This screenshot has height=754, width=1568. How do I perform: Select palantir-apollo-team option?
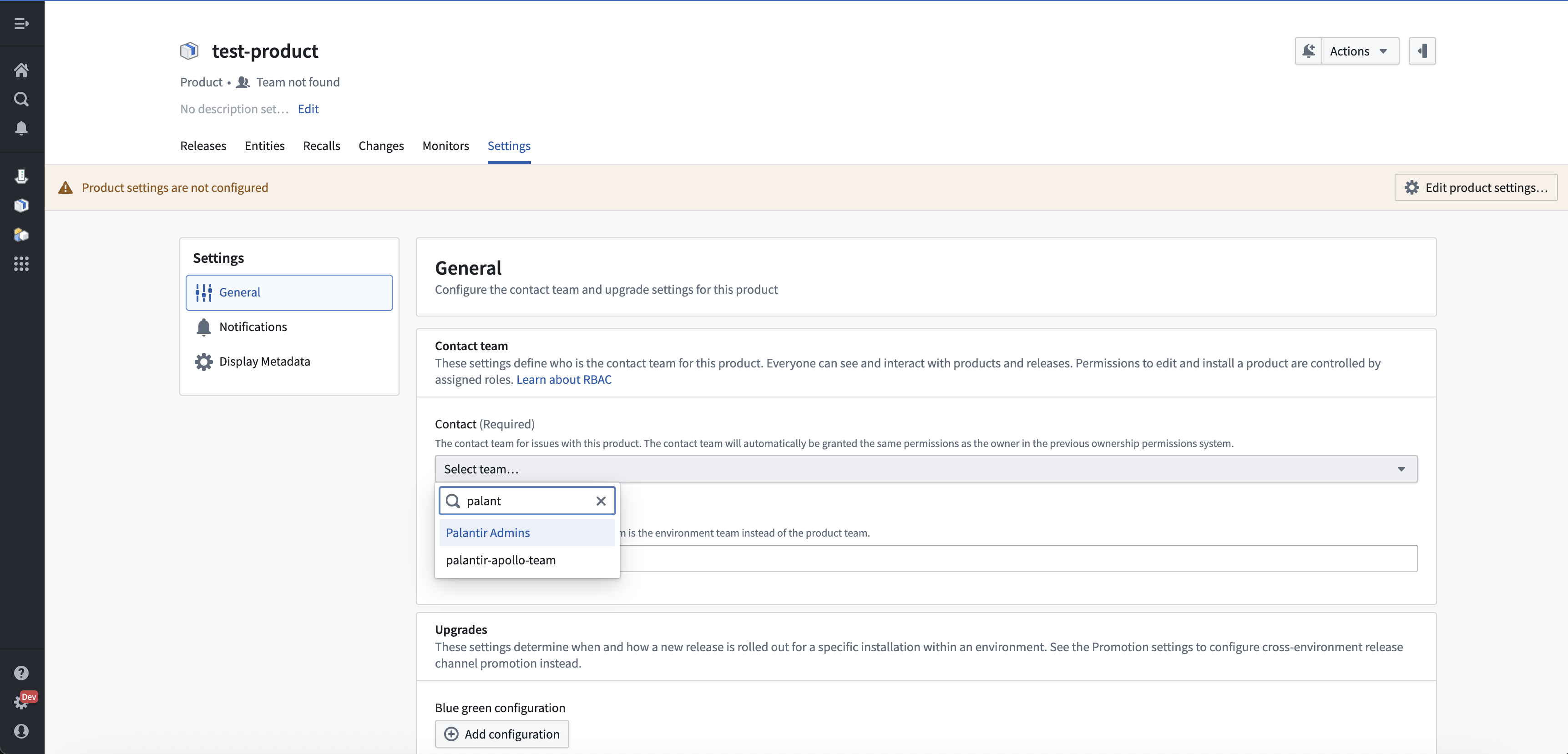click(501, 560)
